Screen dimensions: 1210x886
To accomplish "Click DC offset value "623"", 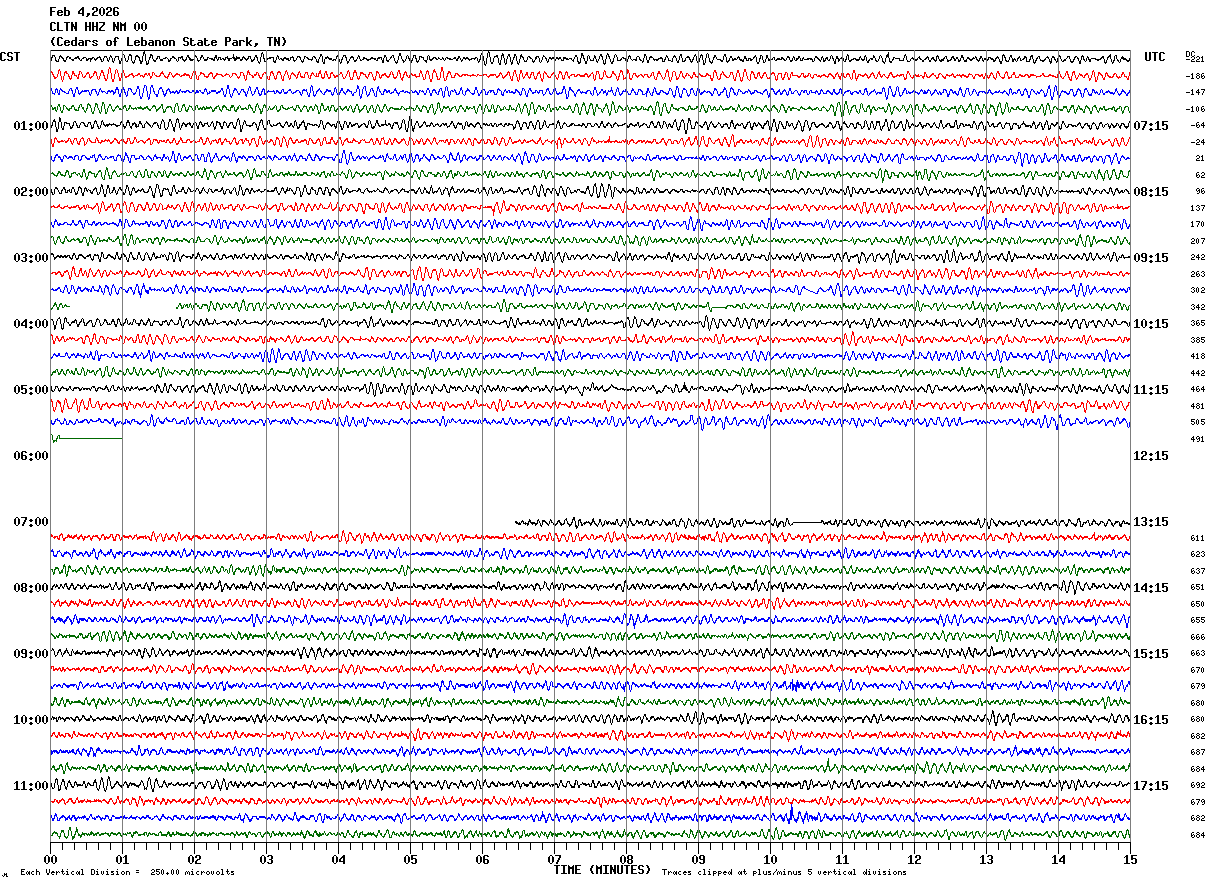I will tap(1198, 554).
